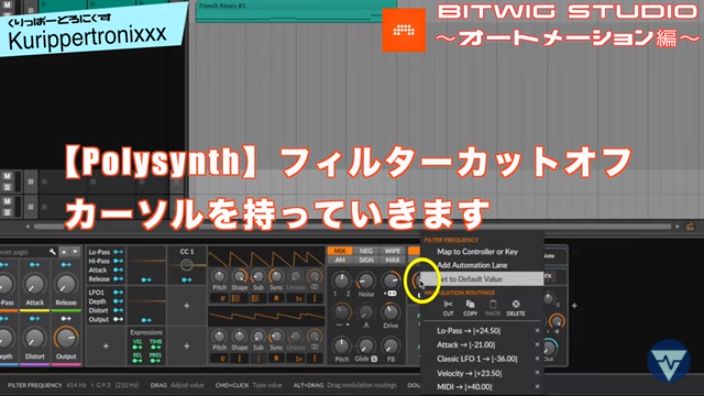
Task: Select SIGN oscillator blend mode
Action: 366,260
